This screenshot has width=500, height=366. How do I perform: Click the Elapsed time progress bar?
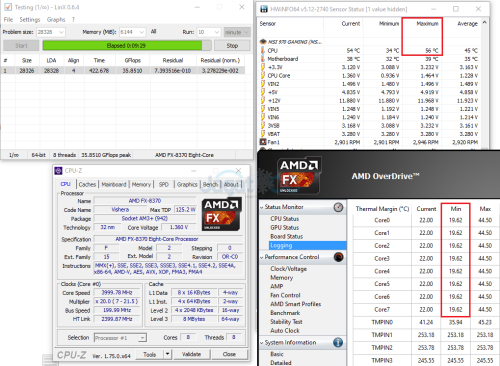pos(127,45)
